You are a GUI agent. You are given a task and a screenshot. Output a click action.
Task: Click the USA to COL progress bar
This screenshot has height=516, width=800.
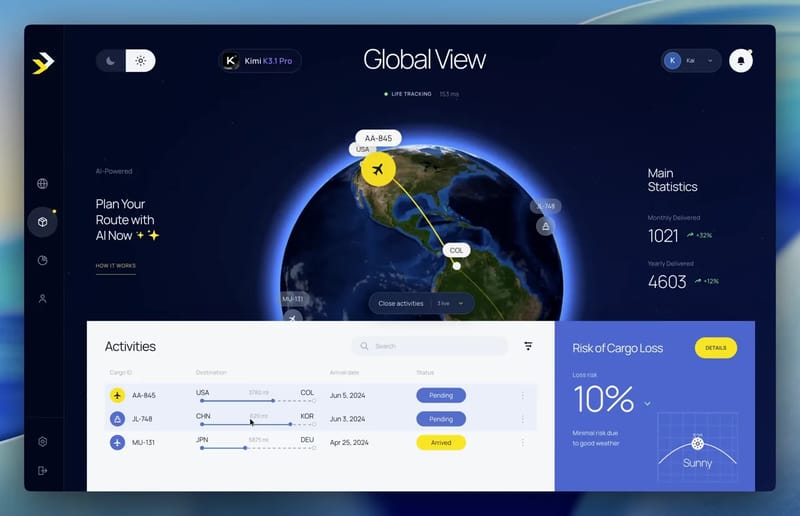coord(258,401)
